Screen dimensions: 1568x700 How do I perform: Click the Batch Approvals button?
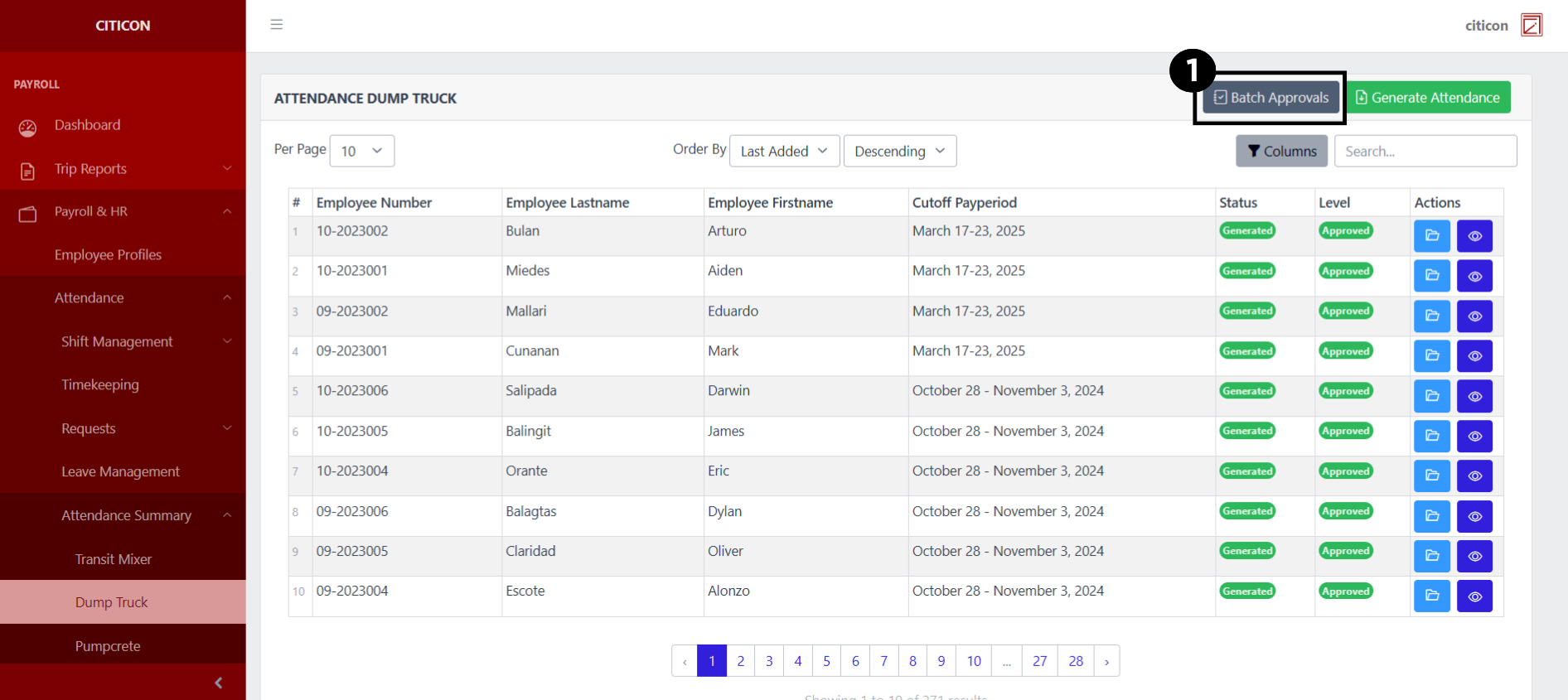[1270, 98]
